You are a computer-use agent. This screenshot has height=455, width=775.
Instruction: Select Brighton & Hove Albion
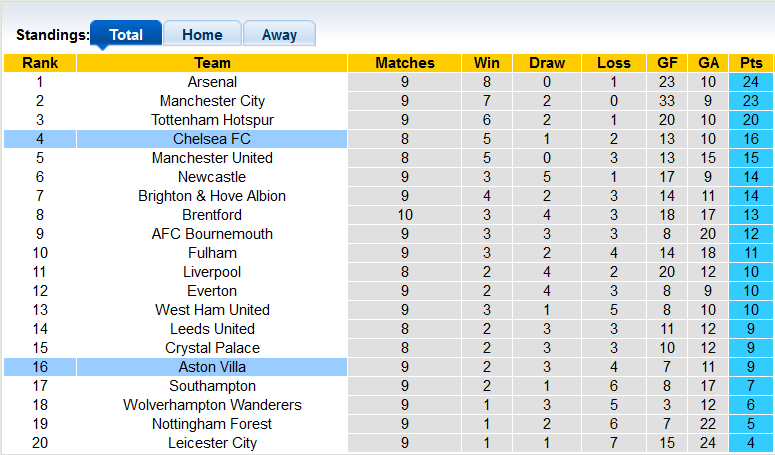[x=212, y=196]
